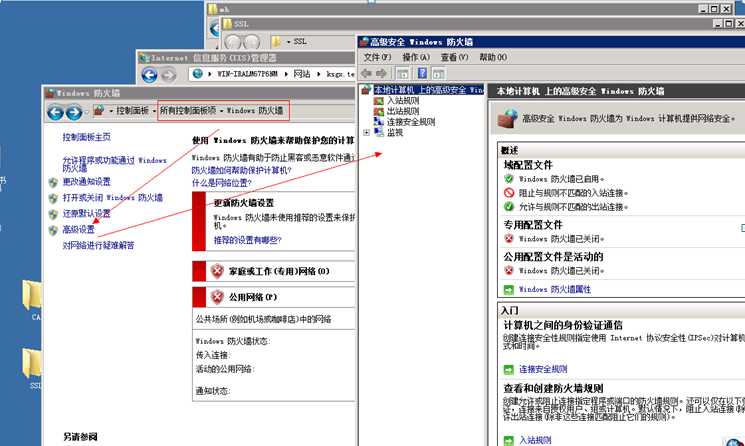Select 连接安全规则 in console tree
Screen dimensions: 745x446
(411, 122)
